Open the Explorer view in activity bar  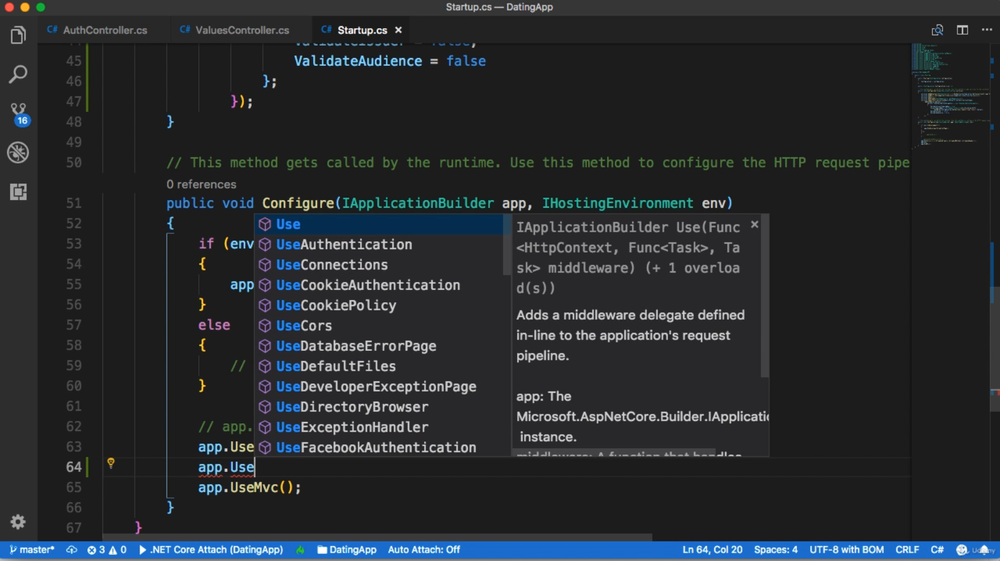tap(18, 36)
